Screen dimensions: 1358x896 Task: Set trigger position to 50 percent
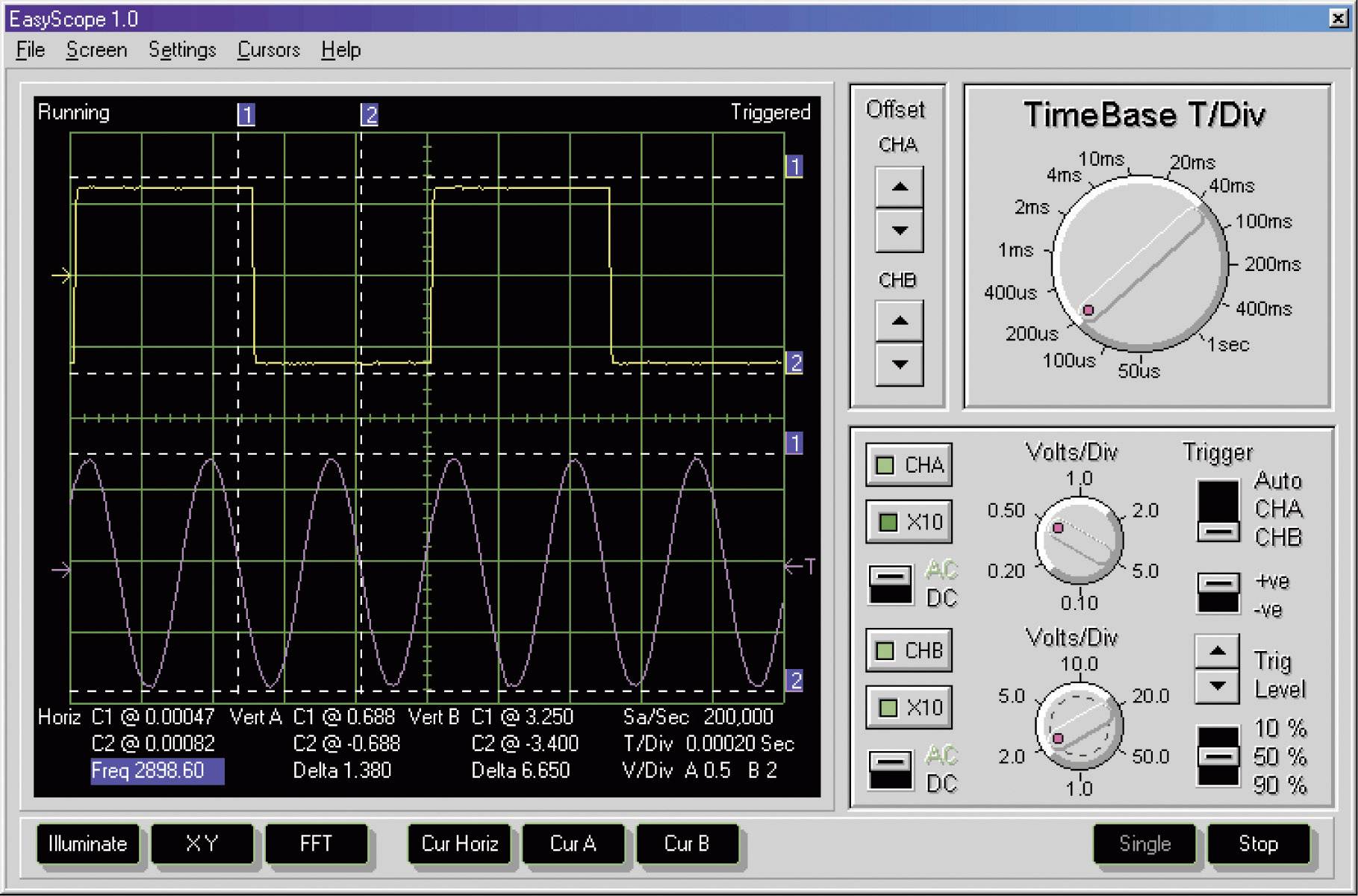(1217, 756)
